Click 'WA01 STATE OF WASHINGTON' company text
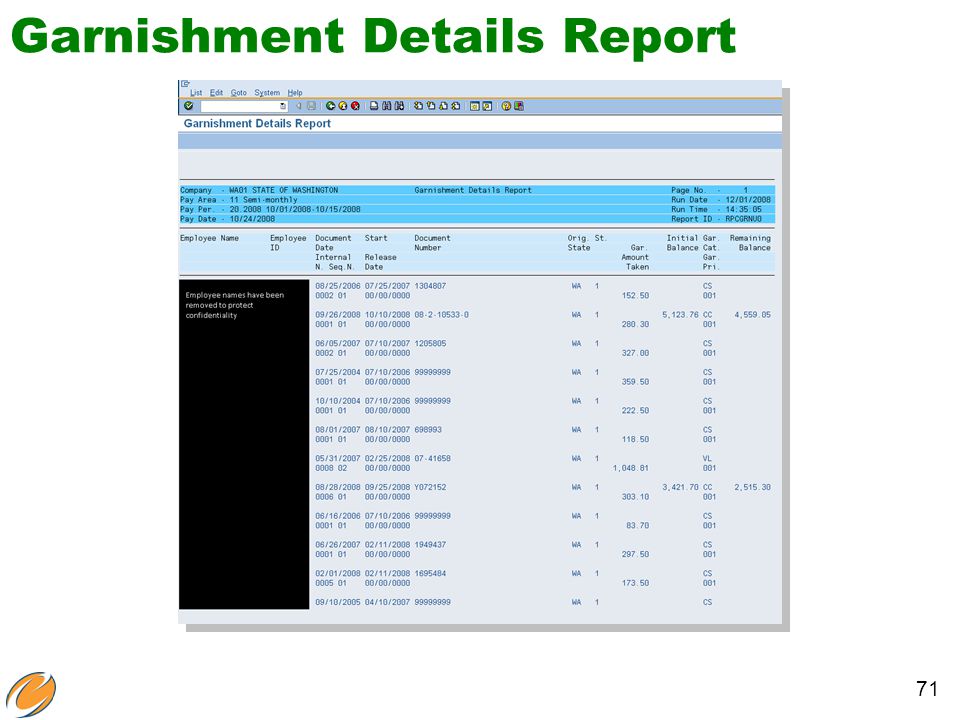960x720 pixels. [x=283, y=190]
